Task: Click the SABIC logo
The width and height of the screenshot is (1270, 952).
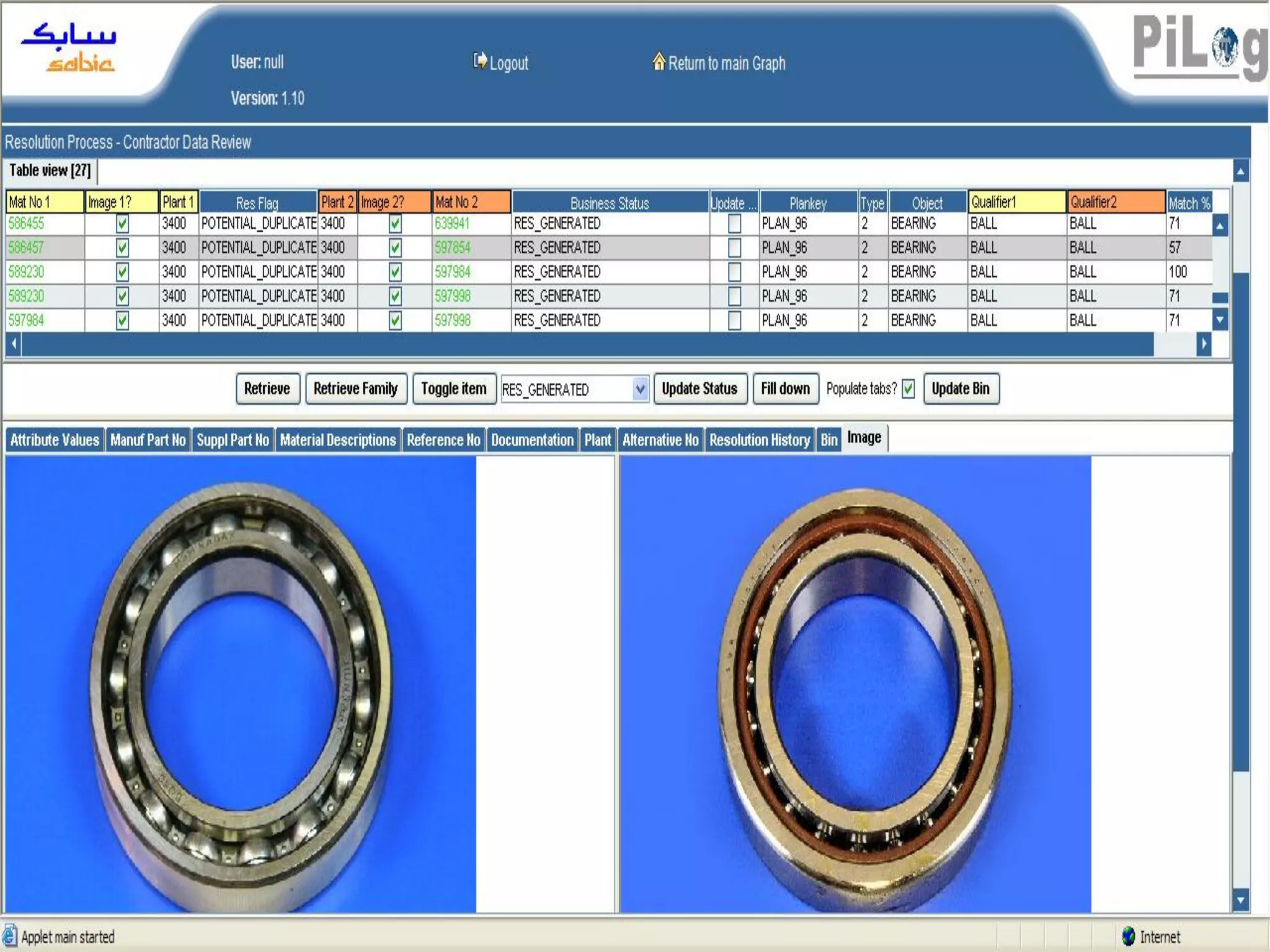Action: click(68, 48)
